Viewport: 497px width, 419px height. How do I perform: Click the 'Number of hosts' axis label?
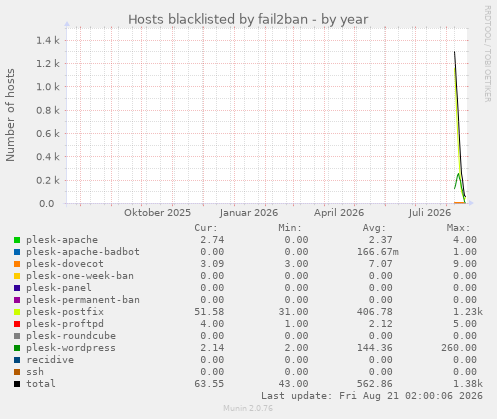10,115
